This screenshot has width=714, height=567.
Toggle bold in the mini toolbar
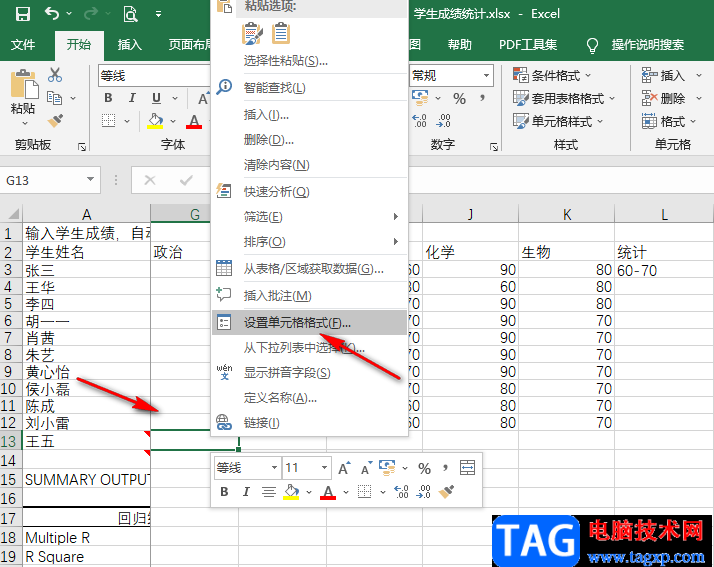point(224,491)
